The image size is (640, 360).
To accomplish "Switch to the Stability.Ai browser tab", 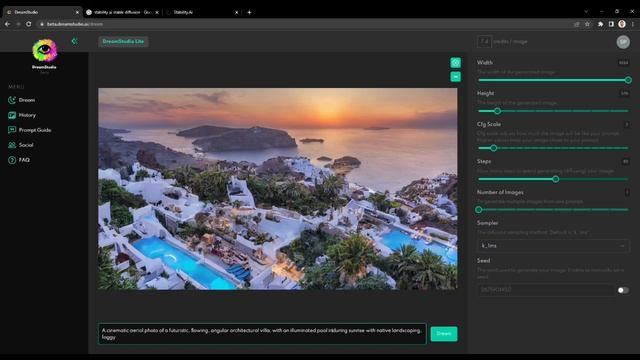I will point(201,12).
